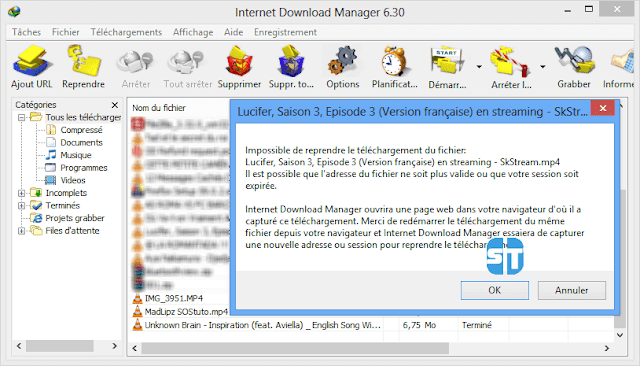Image resolution: width=640 pixels, height=366 pixels.
Task: Select the Documents category
Action: click(x=81, y=142)
